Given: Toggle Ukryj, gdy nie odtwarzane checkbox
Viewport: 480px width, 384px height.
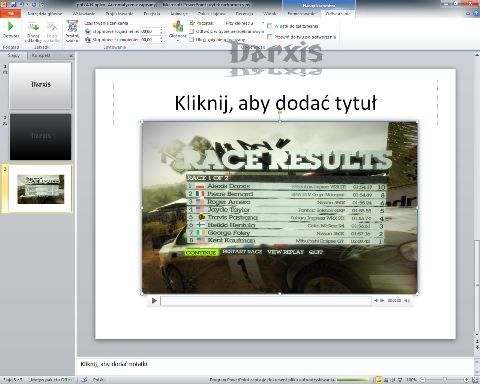Looking at the screenshot, I should [x=191, y=40].
